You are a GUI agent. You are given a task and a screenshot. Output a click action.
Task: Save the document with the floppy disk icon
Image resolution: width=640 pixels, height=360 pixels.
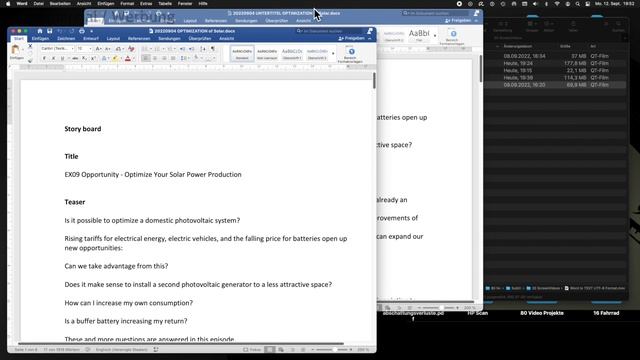(49, 31)
